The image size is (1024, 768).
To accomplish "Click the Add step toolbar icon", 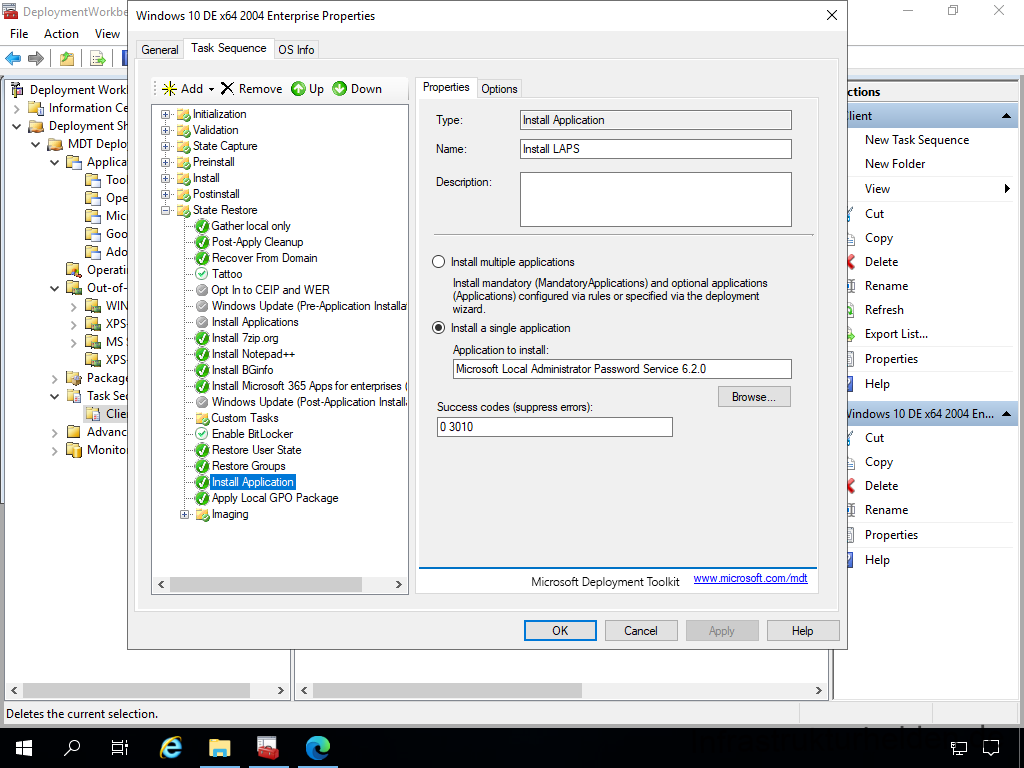I will [169, 89].
